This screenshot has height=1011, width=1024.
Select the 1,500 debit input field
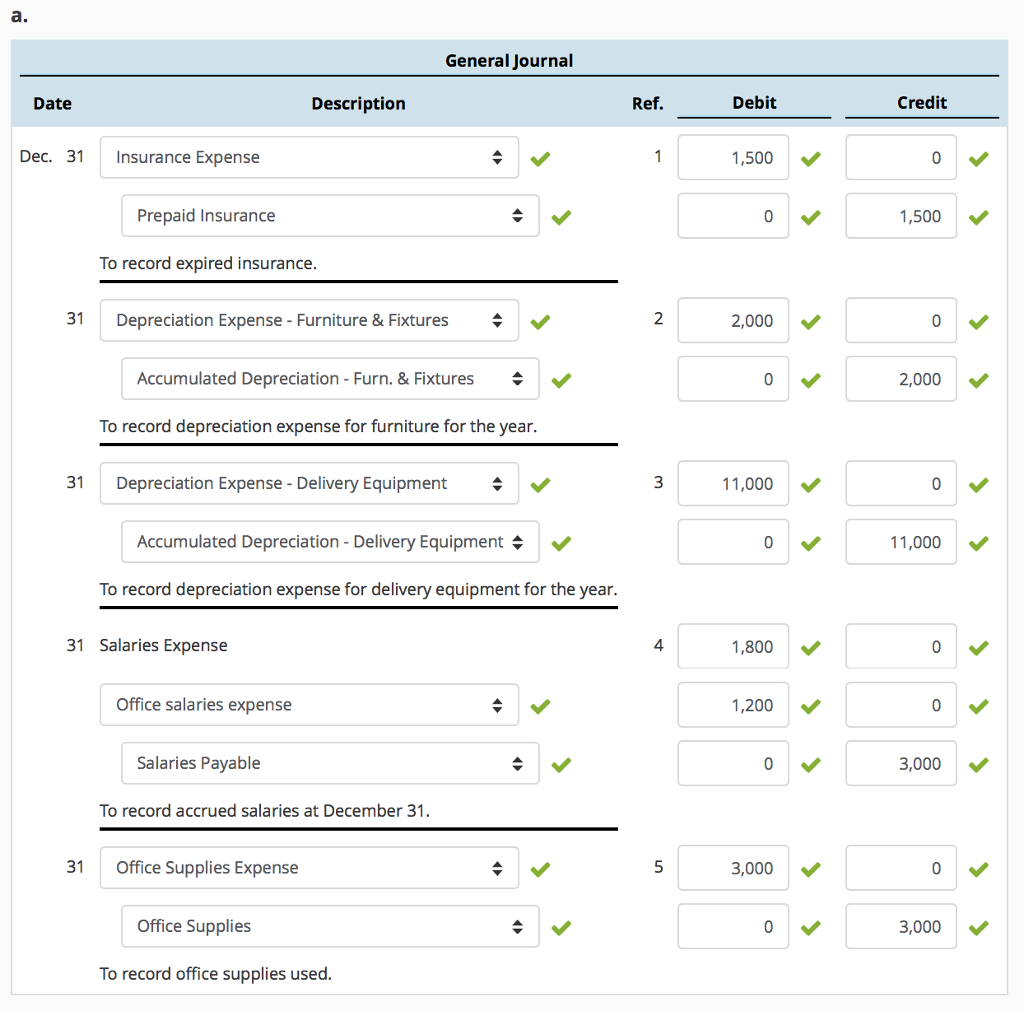tap(732, 157)
